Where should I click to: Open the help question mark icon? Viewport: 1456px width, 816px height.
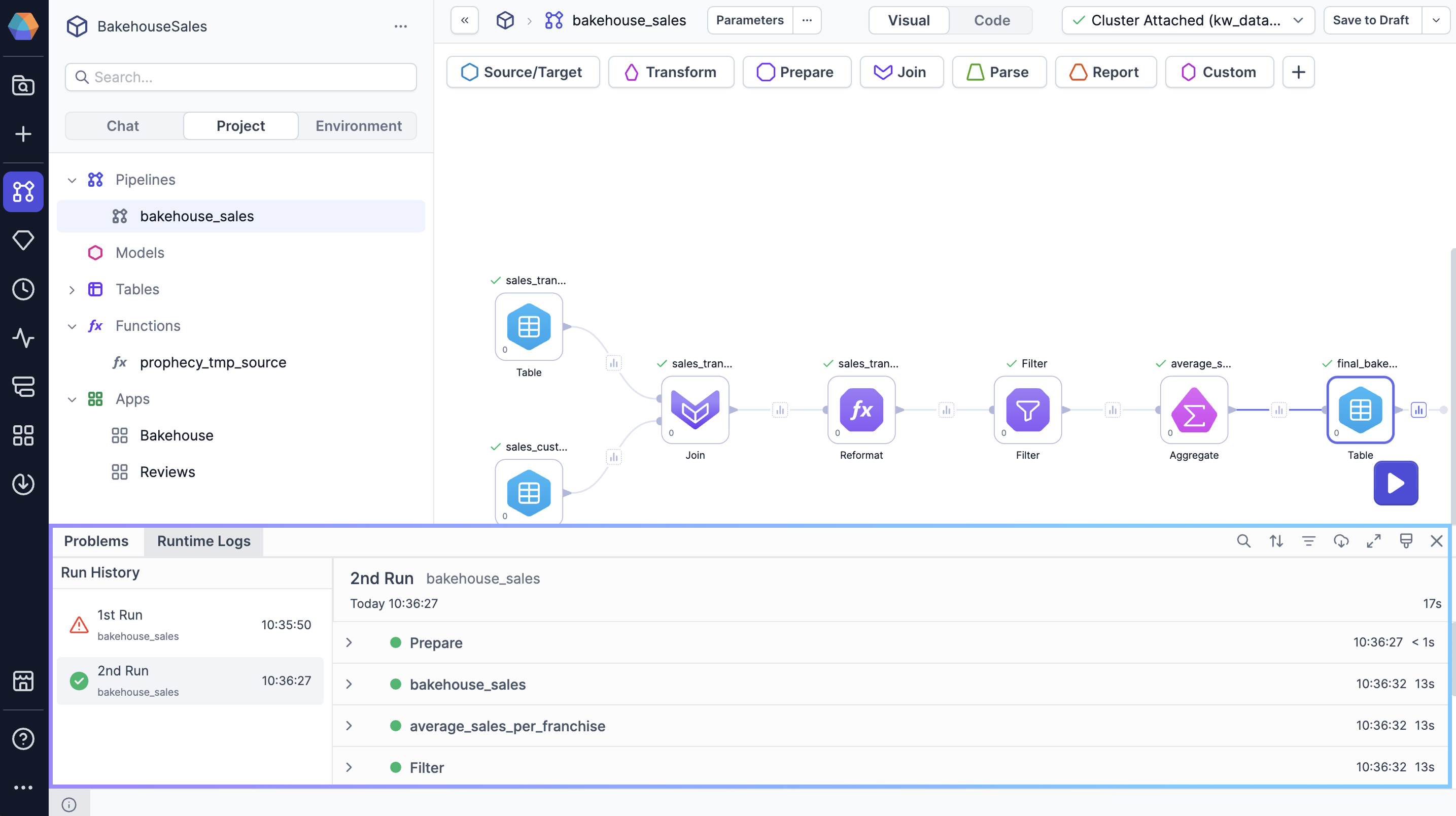pos(23,738)
